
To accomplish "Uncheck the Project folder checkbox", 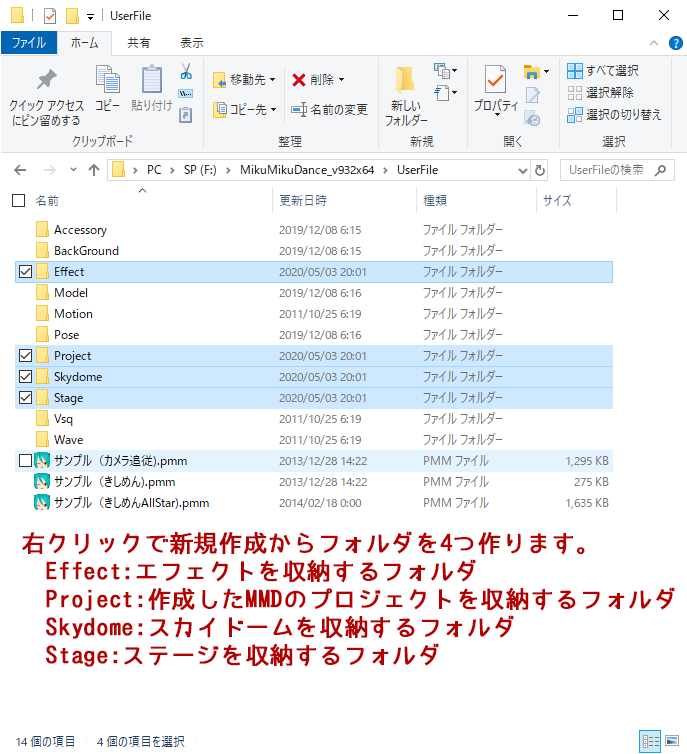I will pyautogui.click(x=25, y=356).
